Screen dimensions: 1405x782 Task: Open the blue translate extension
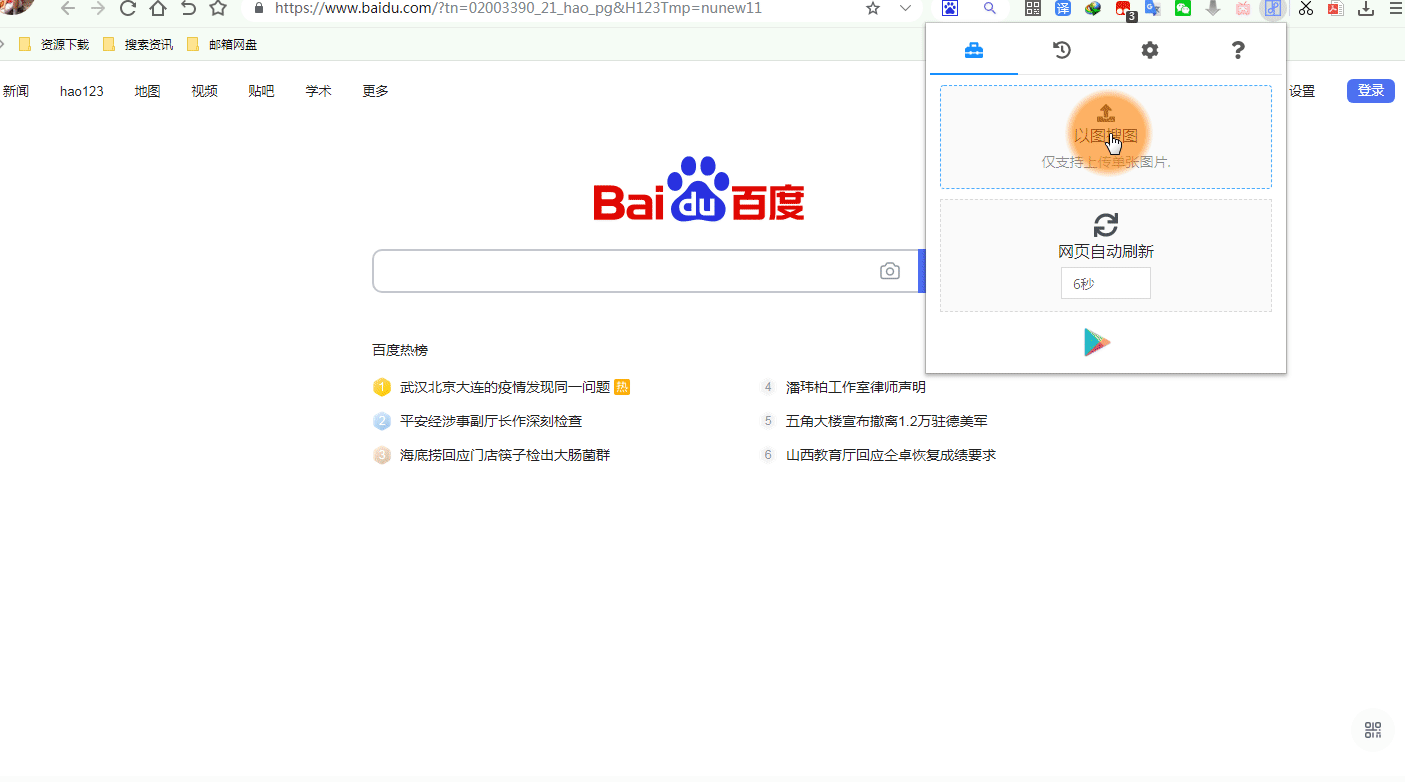(1063, 8)
